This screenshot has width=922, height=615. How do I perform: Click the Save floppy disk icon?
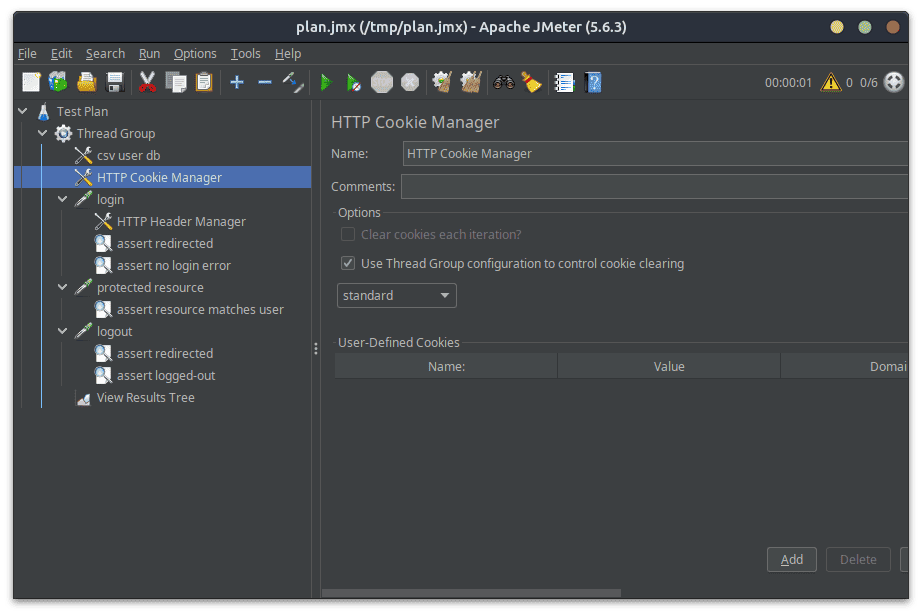[x=114, y=82]
